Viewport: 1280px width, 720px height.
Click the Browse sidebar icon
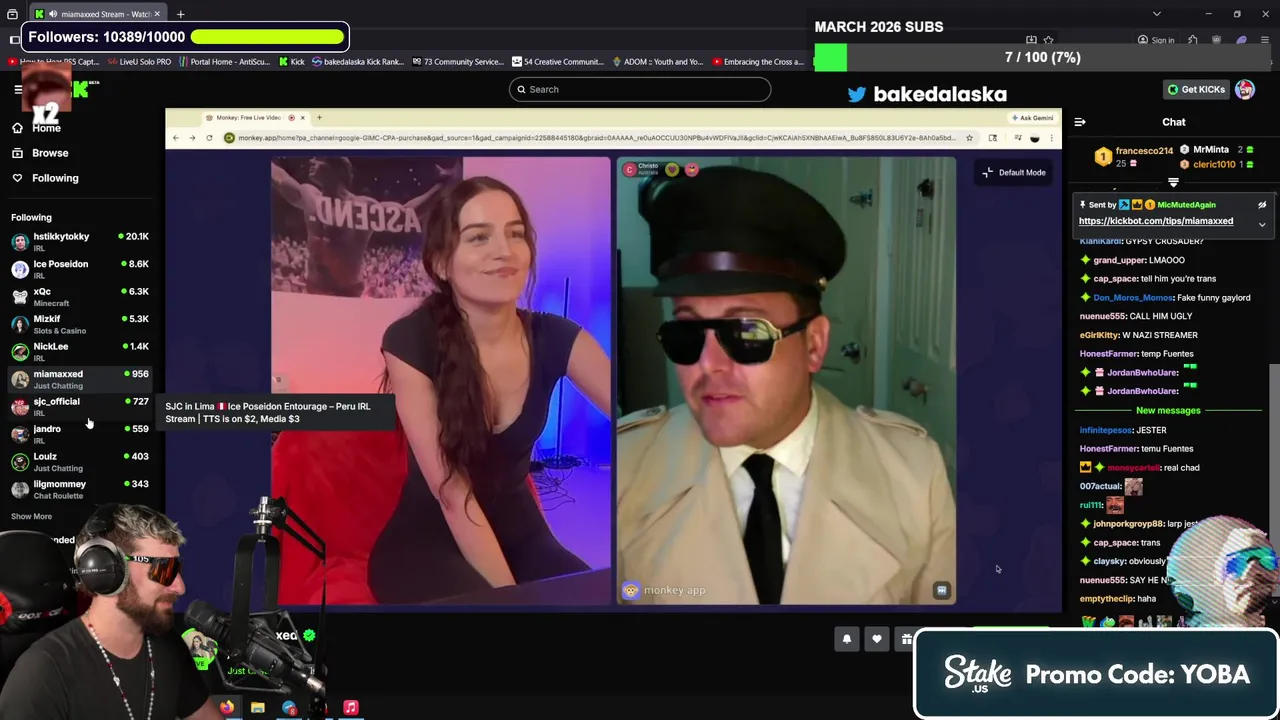click(x=17, y=153)
